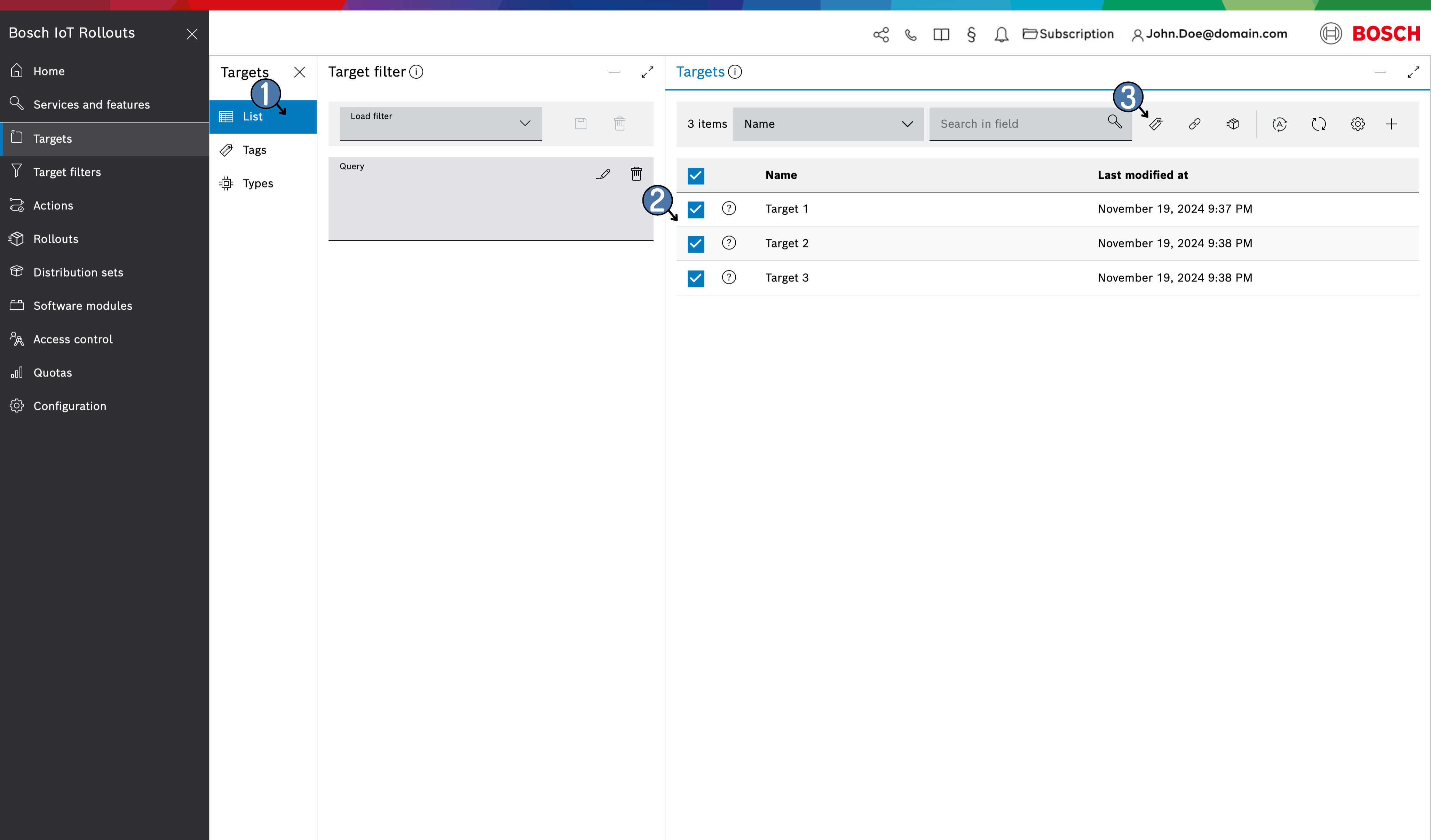This screenshot has height=840, width=1431.
Task: Uncheck the Target 1 checkbox
Action: tap(696, 209)
